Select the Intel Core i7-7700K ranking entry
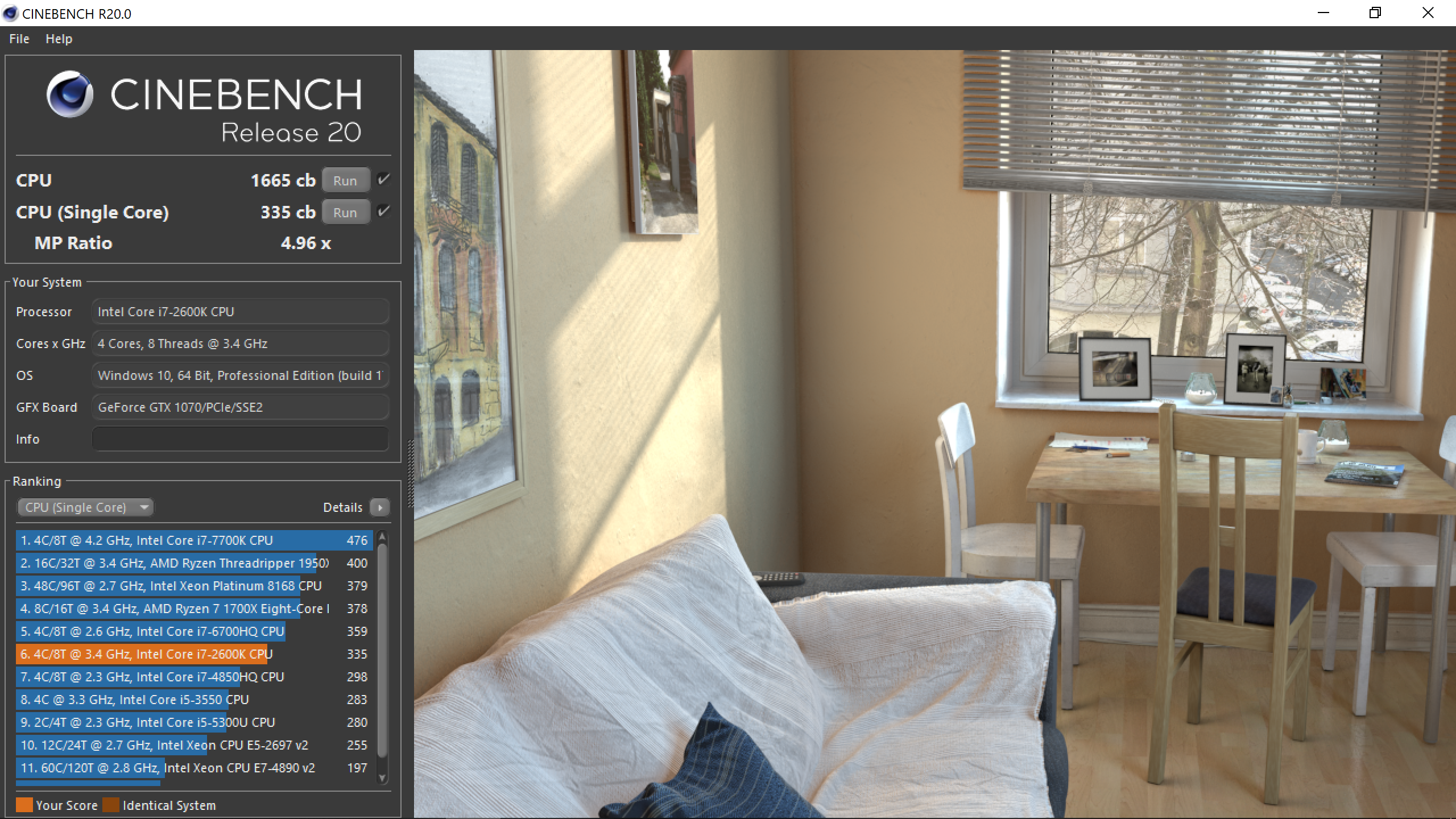The width and height of the screenshot is (1456, 819). point(193,540)
